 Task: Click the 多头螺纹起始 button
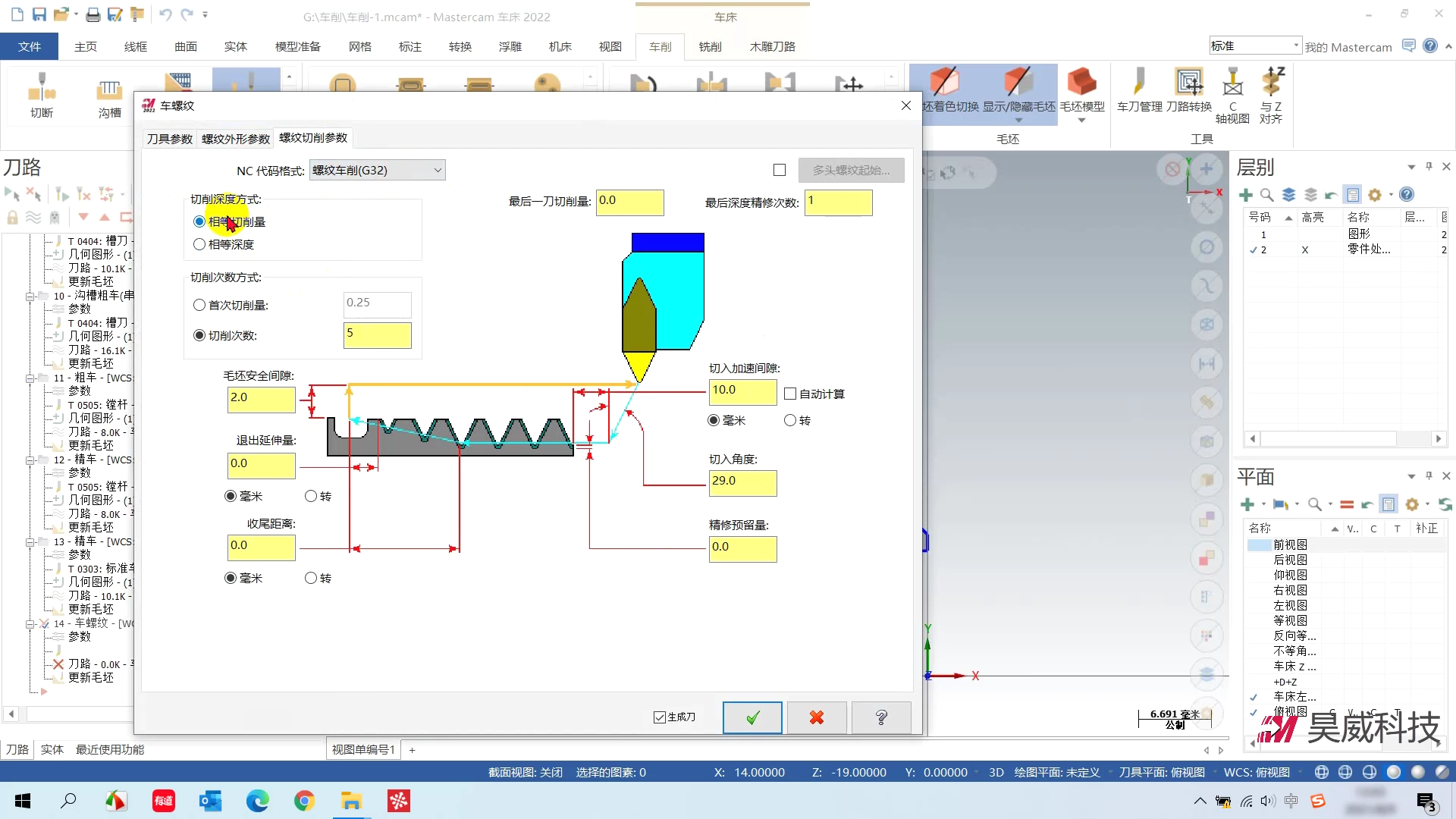pyautogui.click(x=851, y=170)
